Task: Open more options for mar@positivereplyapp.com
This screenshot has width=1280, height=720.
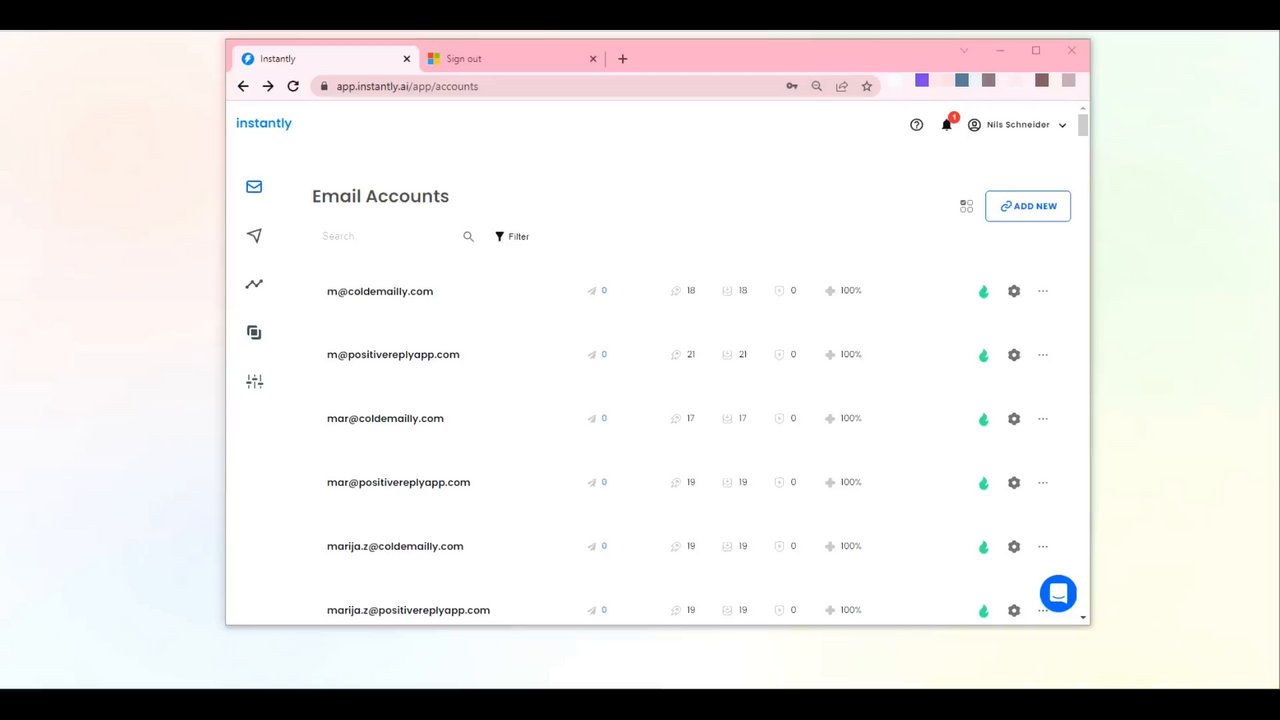Action: click(1043, 483)
